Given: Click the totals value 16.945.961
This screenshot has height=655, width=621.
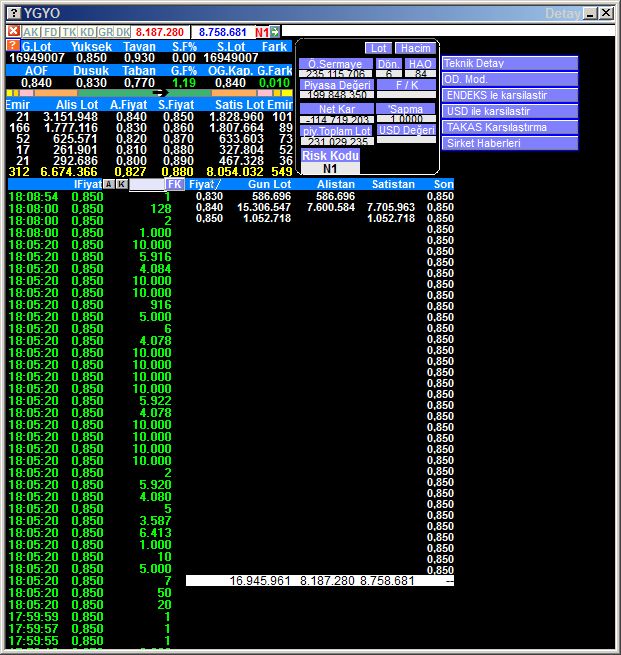Looking at the screenshot, I should click(260, 581).
